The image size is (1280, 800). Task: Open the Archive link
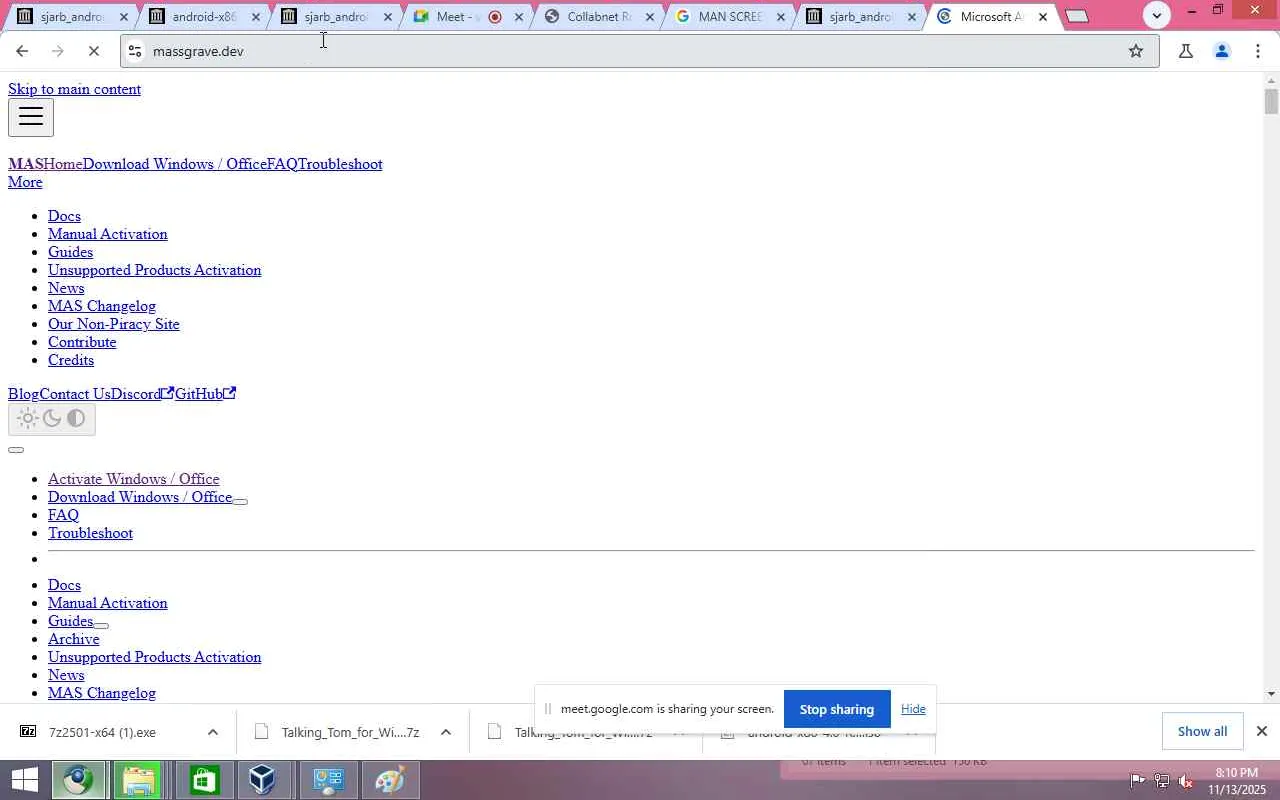click(74, 639)
